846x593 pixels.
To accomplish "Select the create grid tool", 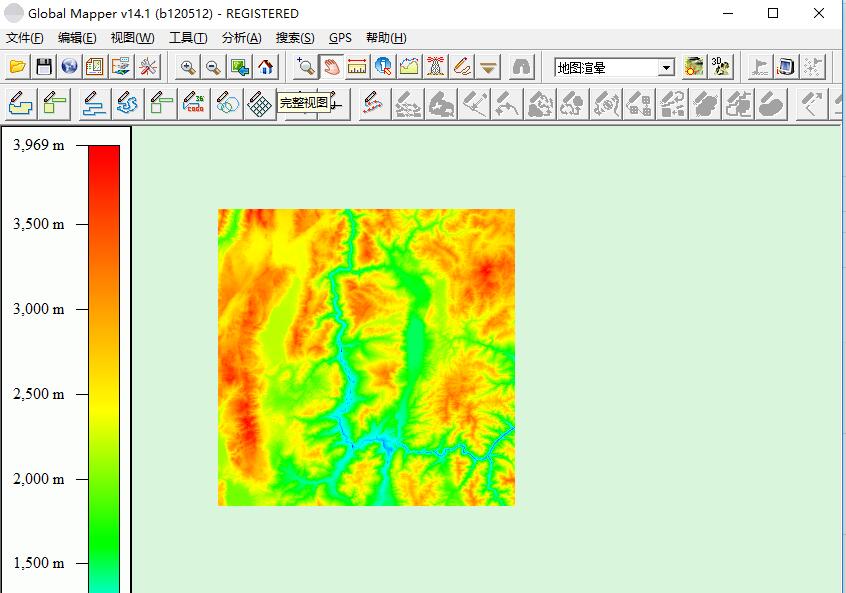I will pyautogui.click(x=260, y=104).
